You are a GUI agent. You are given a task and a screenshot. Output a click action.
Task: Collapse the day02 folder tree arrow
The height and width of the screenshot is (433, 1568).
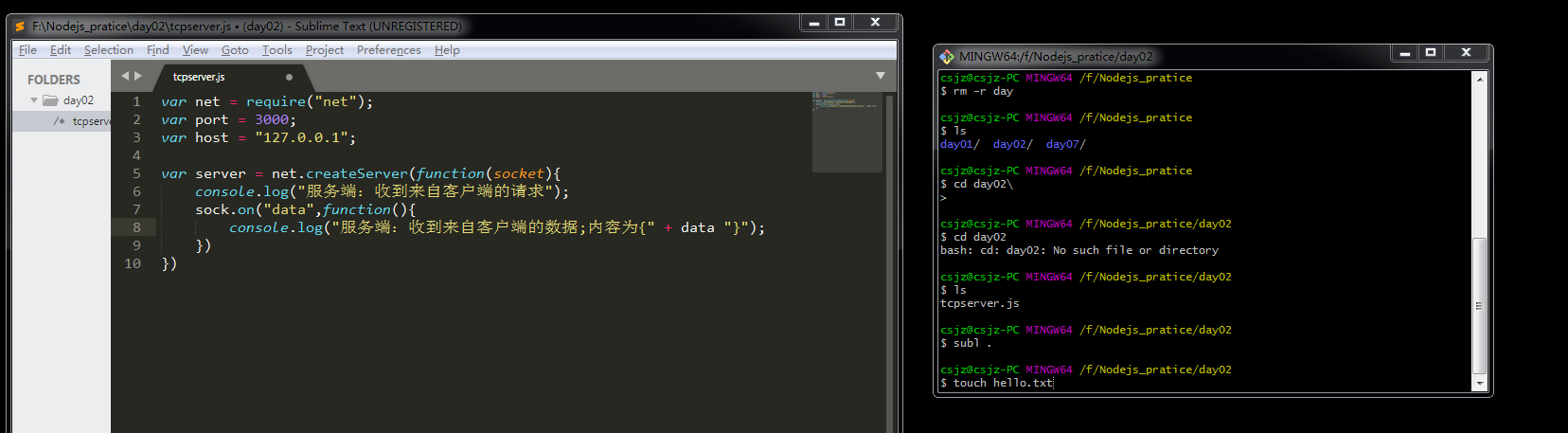tap(34, 100)
